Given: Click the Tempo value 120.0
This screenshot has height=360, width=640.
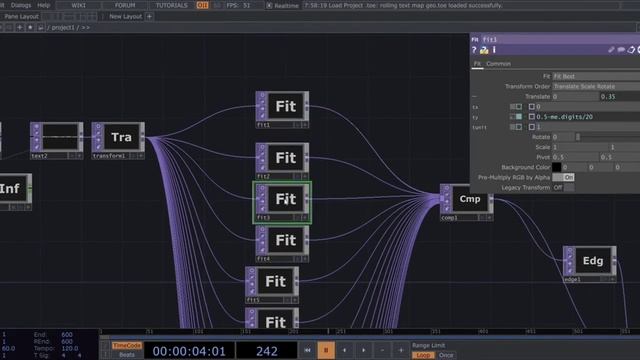Looking at the screenshot, I should [69, 349].
